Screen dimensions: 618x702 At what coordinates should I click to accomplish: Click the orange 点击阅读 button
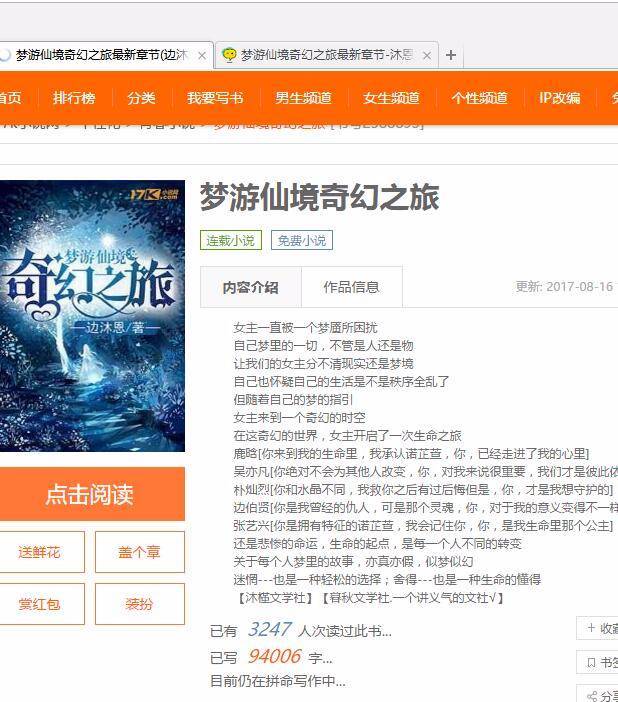pyautogui.click(x=91, y=494)
